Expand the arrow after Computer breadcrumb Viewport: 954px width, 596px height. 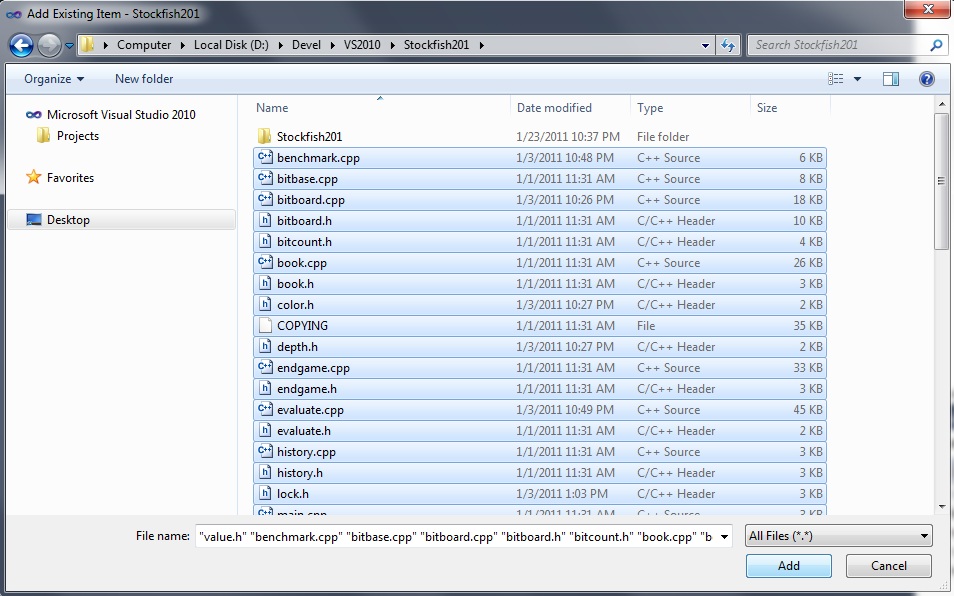pyautogui.click(x=183, y=45)
